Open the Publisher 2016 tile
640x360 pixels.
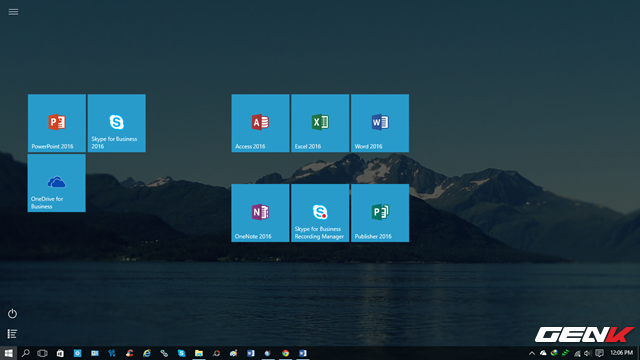(x=380, y=213)
